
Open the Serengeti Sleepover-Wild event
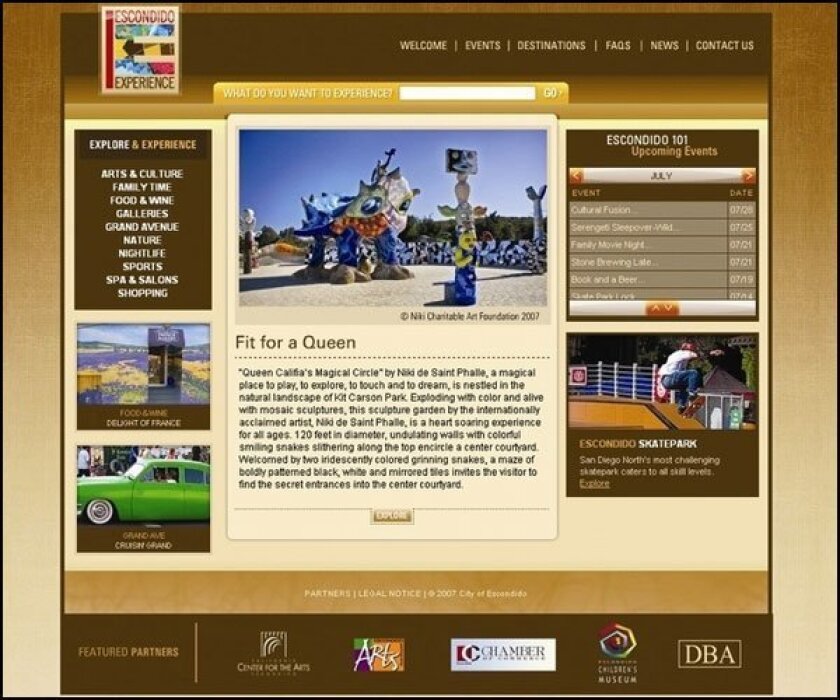point(648,227)
